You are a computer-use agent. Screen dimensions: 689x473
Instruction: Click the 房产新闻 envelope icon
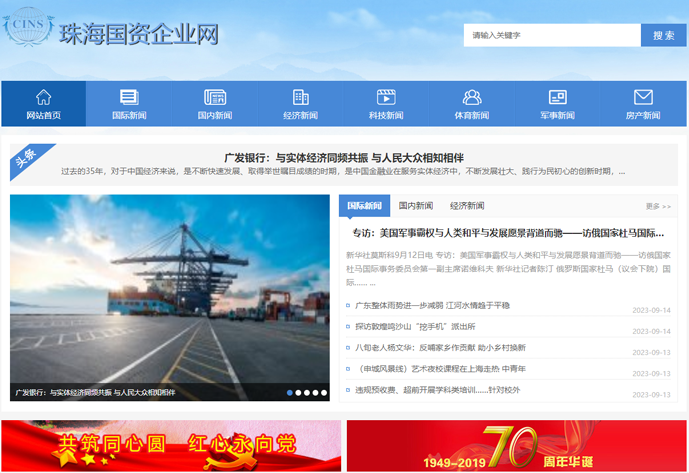click(x=643, y=97)
